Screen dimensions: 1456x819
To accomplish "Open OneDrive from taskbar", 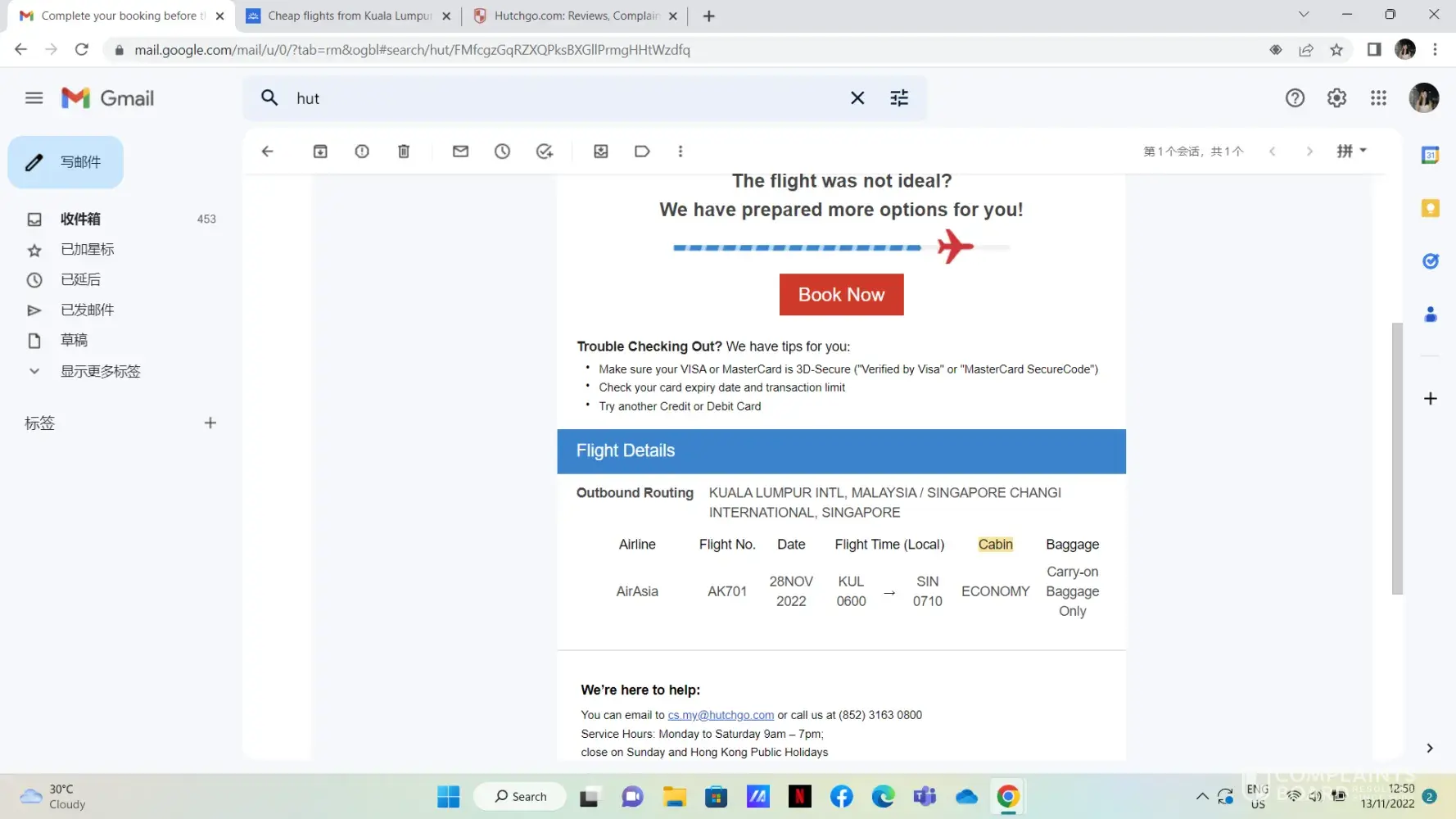I will coord(967,796).
